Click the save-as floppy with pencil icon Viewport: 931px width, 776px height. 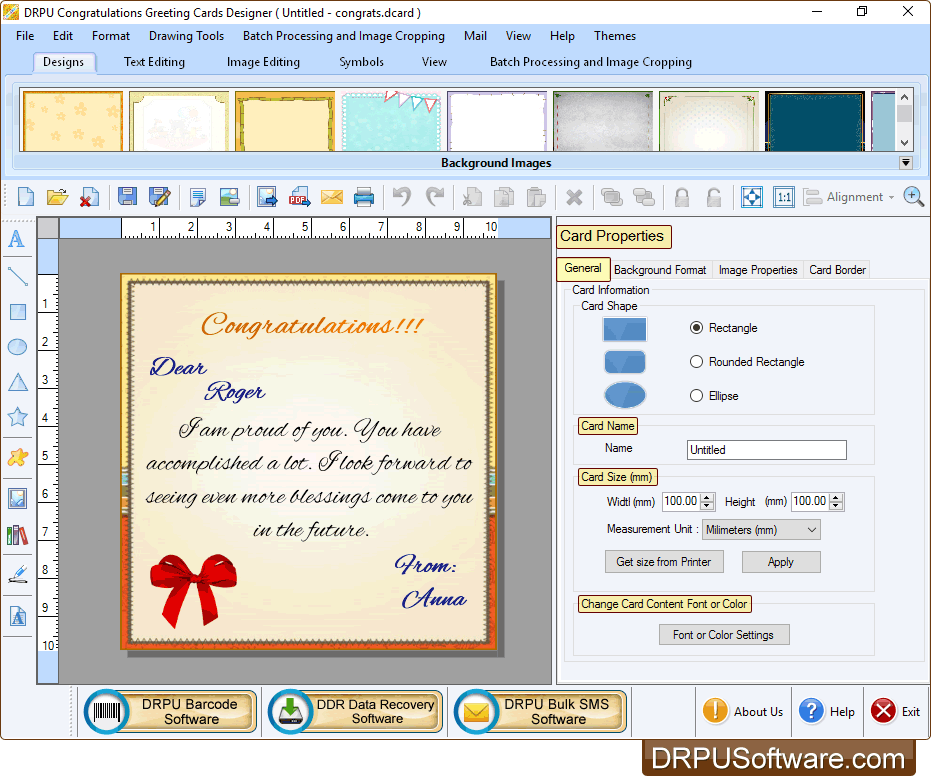click(160, 197)
